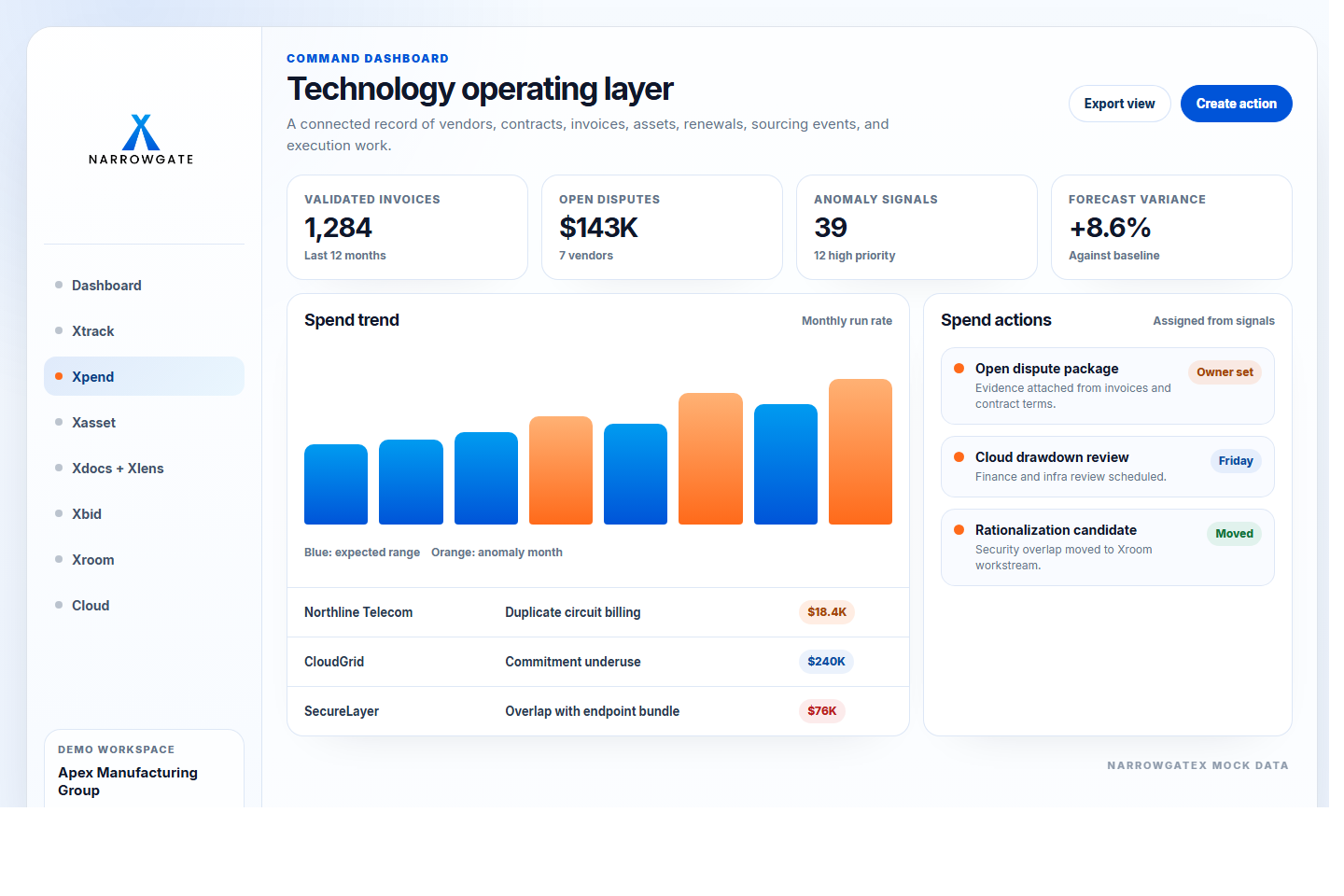The height and width of the screenshot is (896, 1344).
Task: Select the SecureLayer row
Action: (x=598, y=711)
